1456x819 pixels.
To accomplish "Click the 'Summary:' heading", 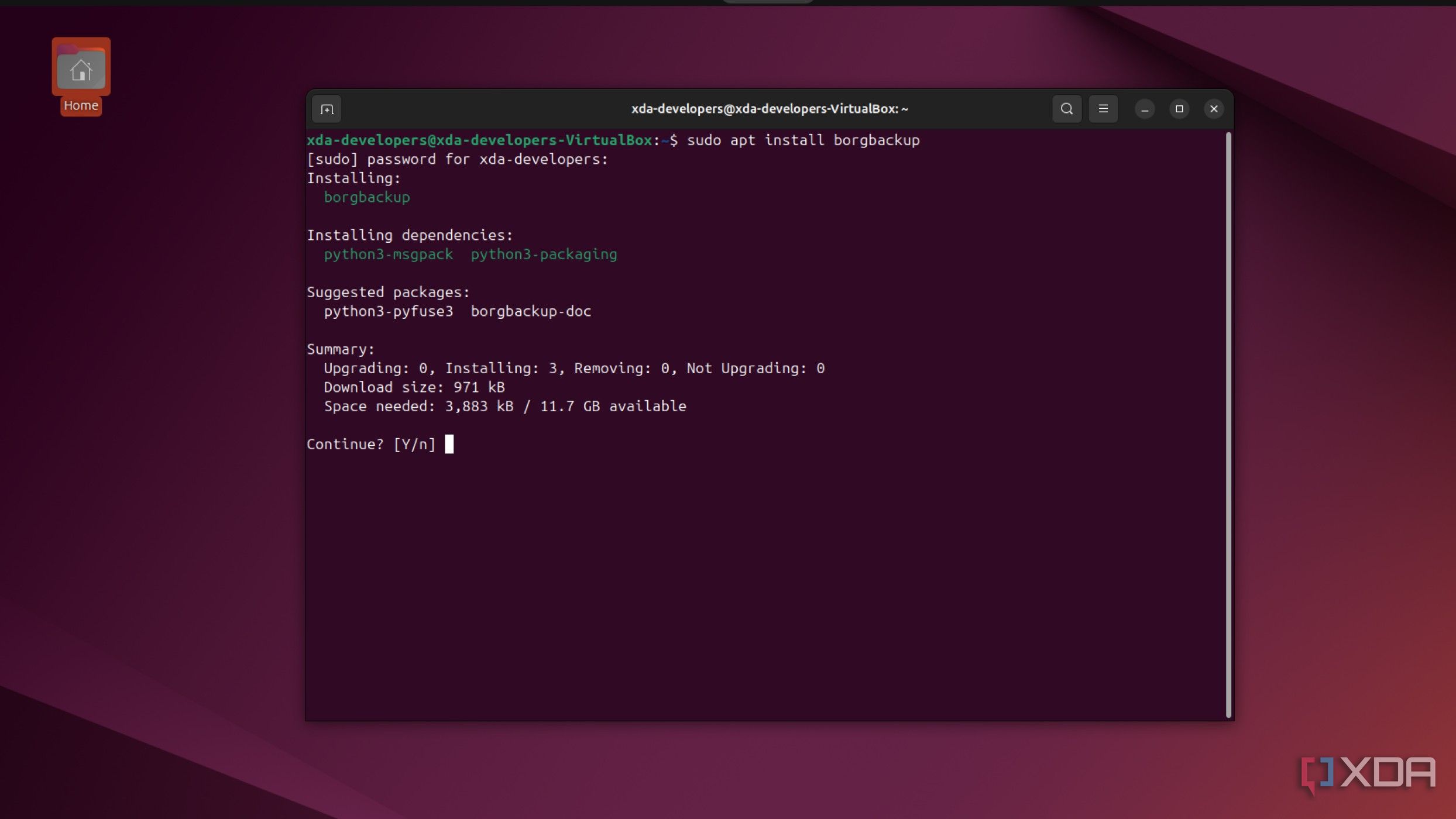I will coord(341,350).
